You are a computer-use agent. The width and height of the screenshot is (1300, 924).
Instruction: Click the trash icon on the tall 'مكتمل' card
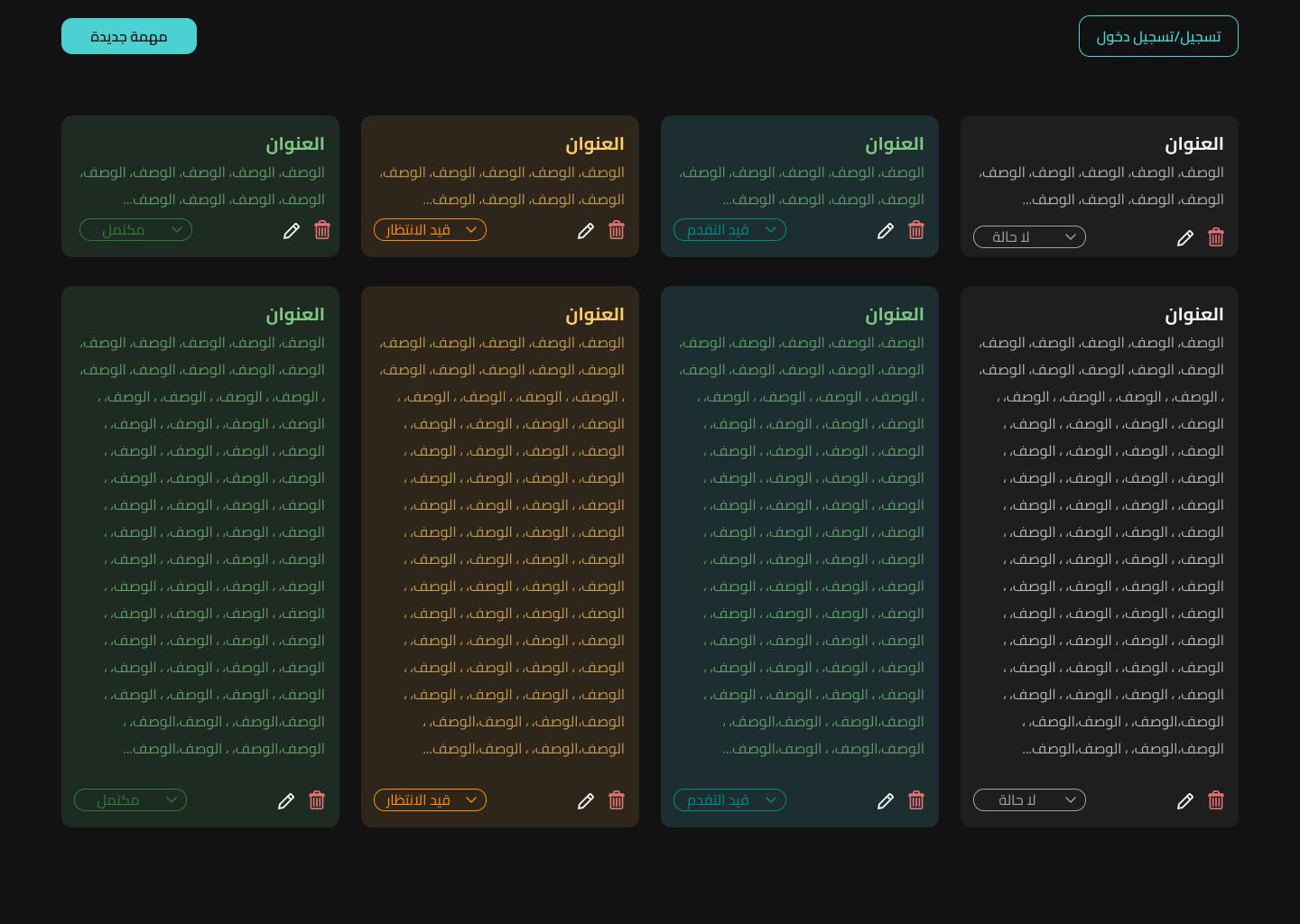coord(317,800)
